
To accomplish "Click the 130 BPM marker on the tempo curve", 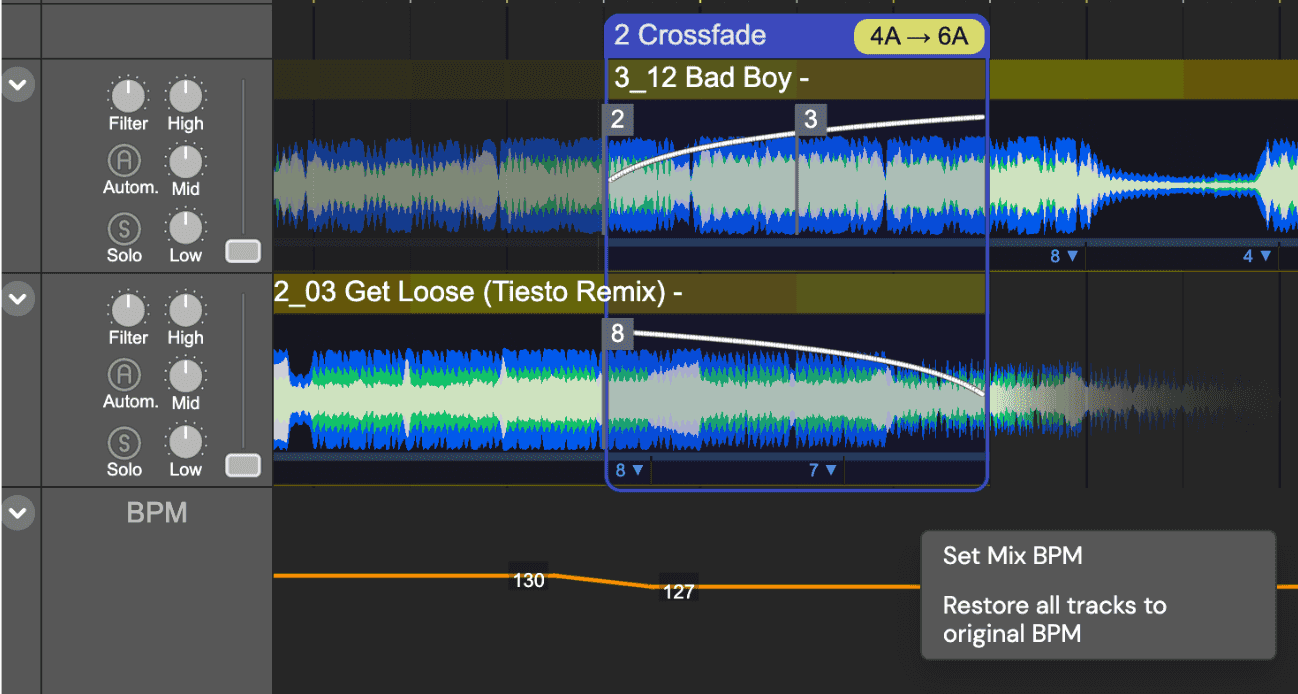I will pos(527,580).
